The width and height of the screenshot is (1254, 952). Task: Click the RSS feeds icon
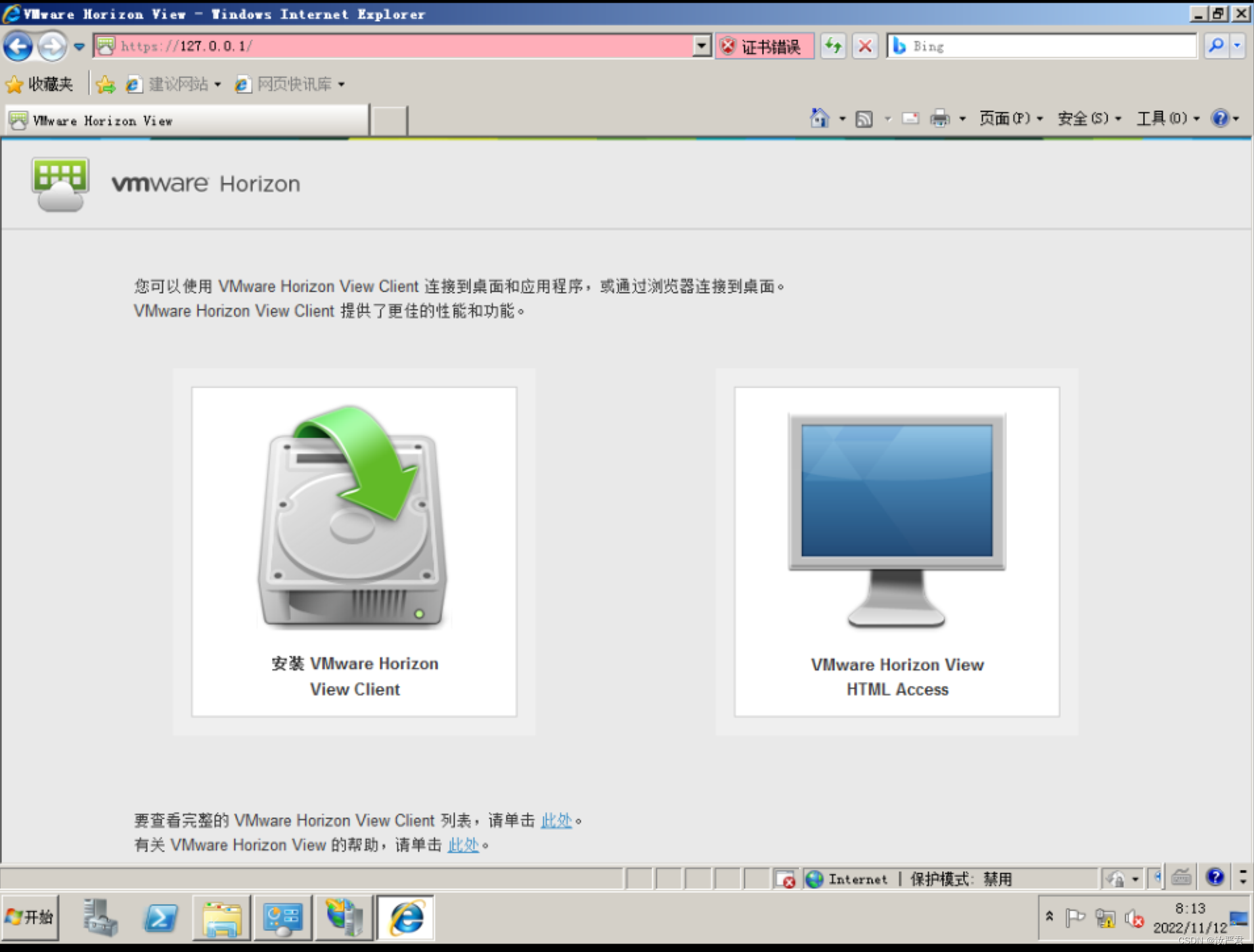pyautogui.click(x=864, y=119)
